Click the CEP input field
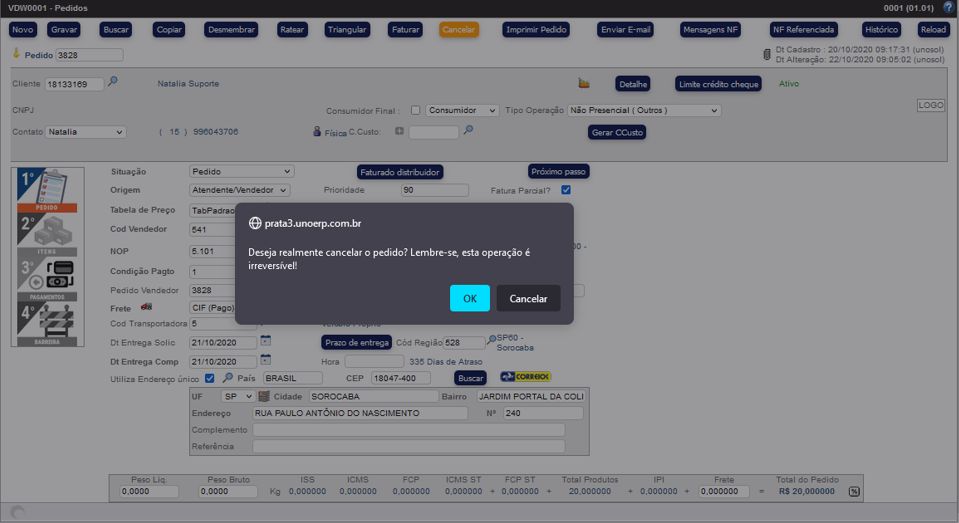The height and width of the screenshot is (523, 959). pyautogui.click(x=399, y=378)
